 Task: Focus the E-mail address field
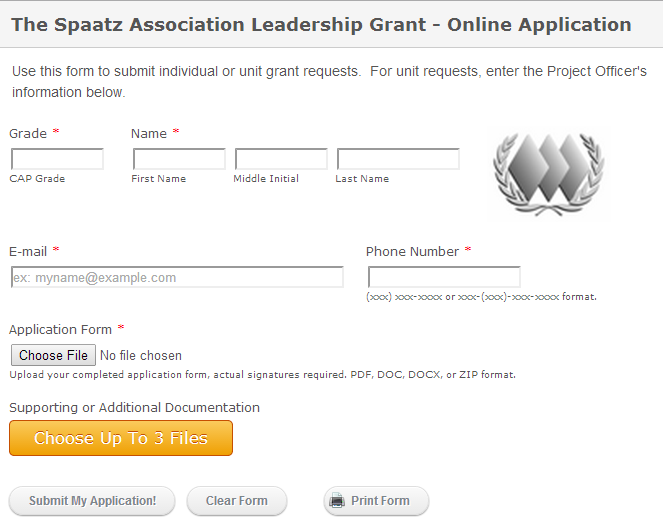pos(177,277)
